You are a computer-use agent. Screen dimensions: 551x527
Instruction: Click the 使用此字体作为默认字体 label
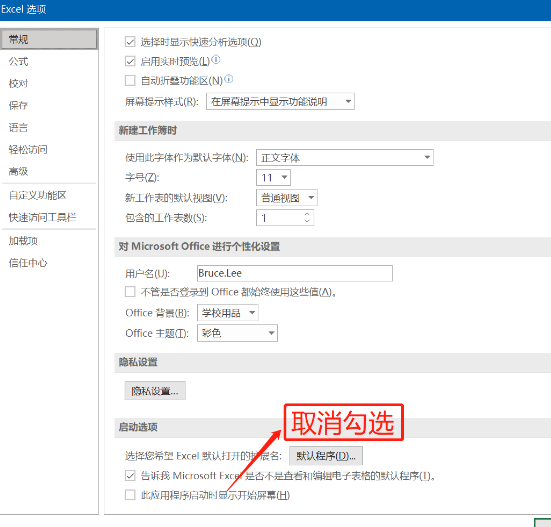pos(187,157)
